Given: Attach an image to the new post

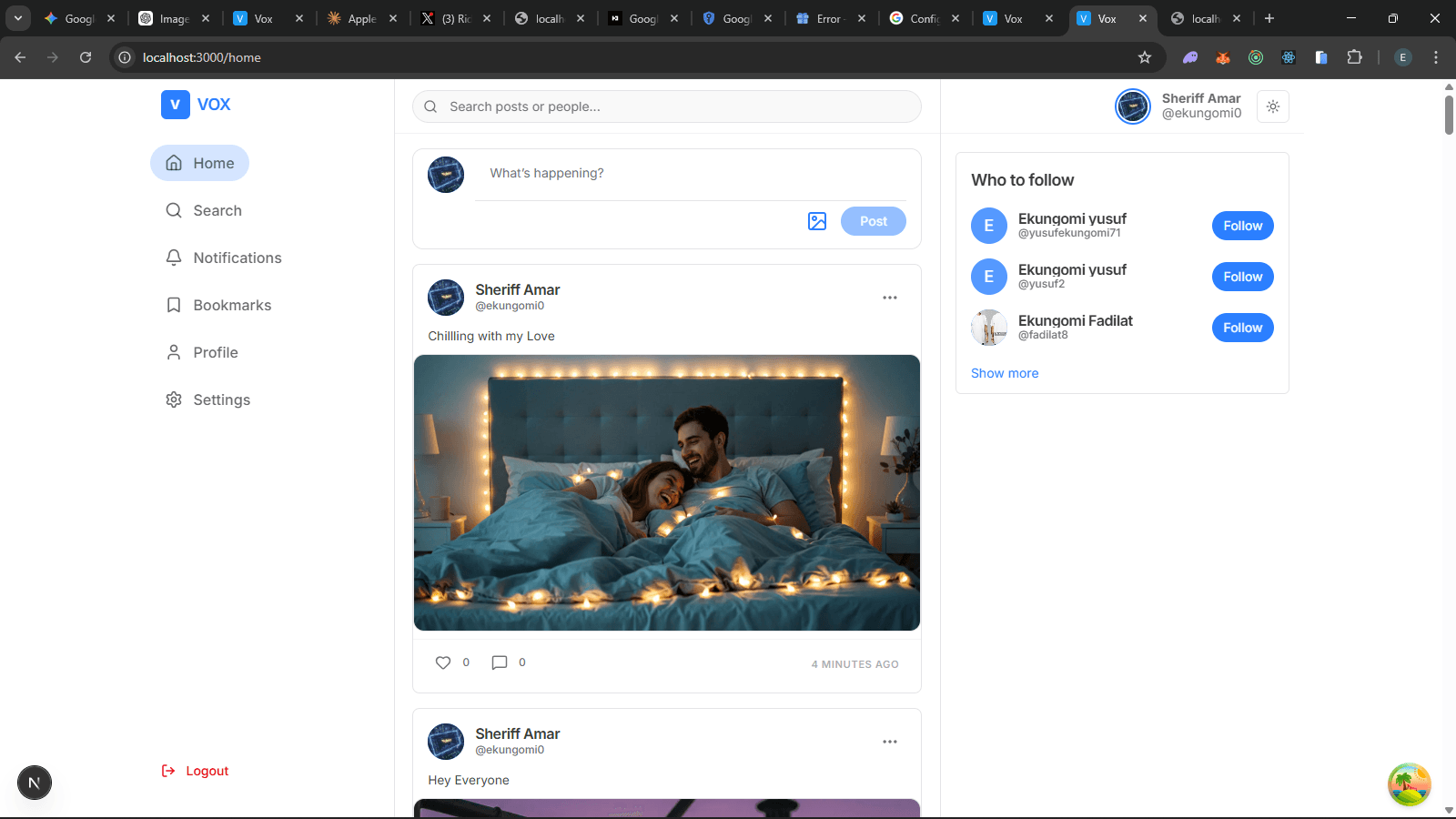Looking at the screenshot, I should tap(817, 221).
